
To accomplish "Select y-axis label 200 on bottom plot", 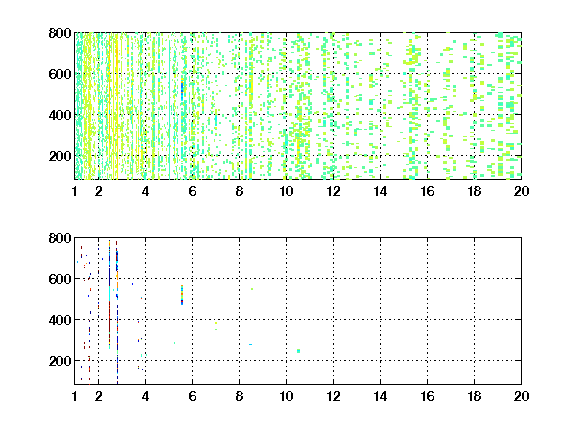I will point(60,361).
